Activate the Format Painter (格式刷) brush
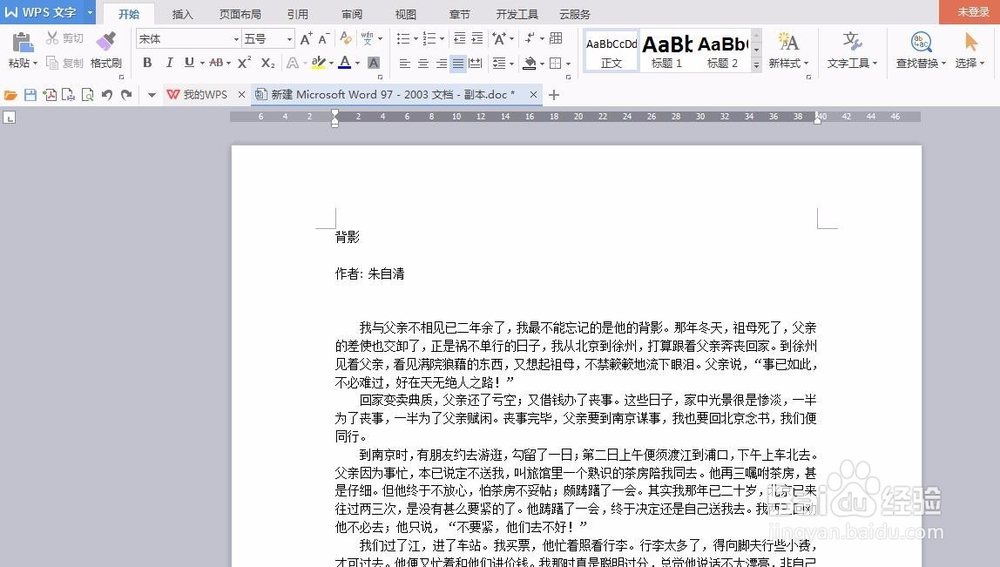Screen dimensions: 1000x567 pyautogui.click(x=106, y=42)
